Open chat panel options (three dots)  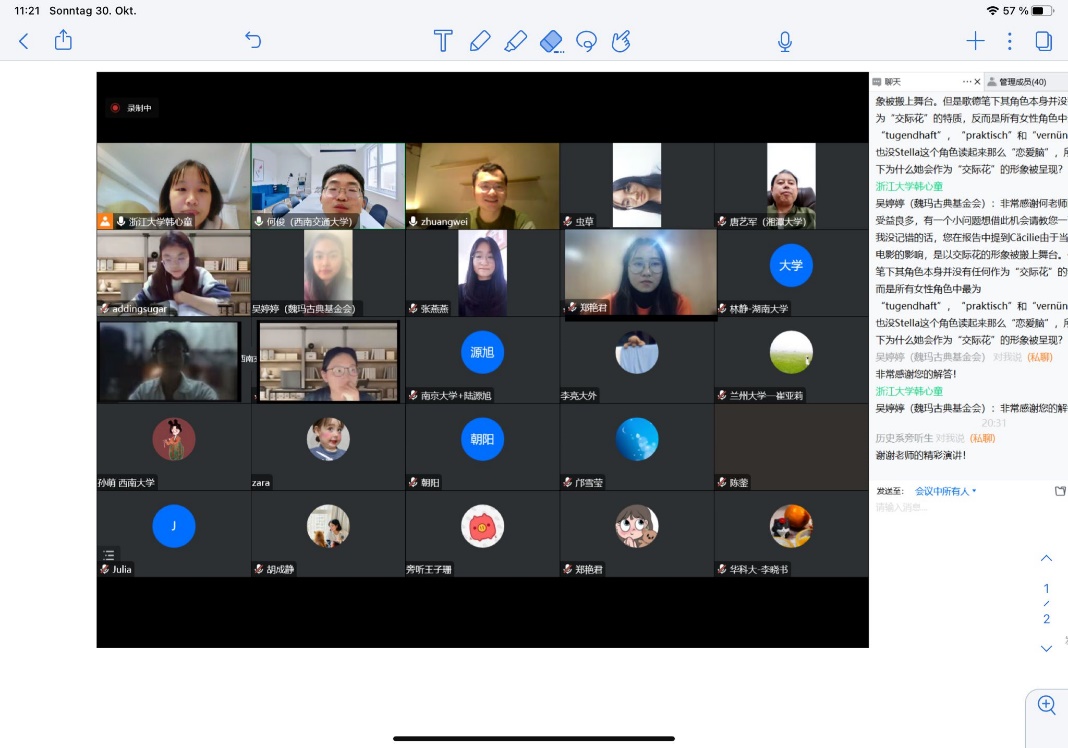point(967,82)
